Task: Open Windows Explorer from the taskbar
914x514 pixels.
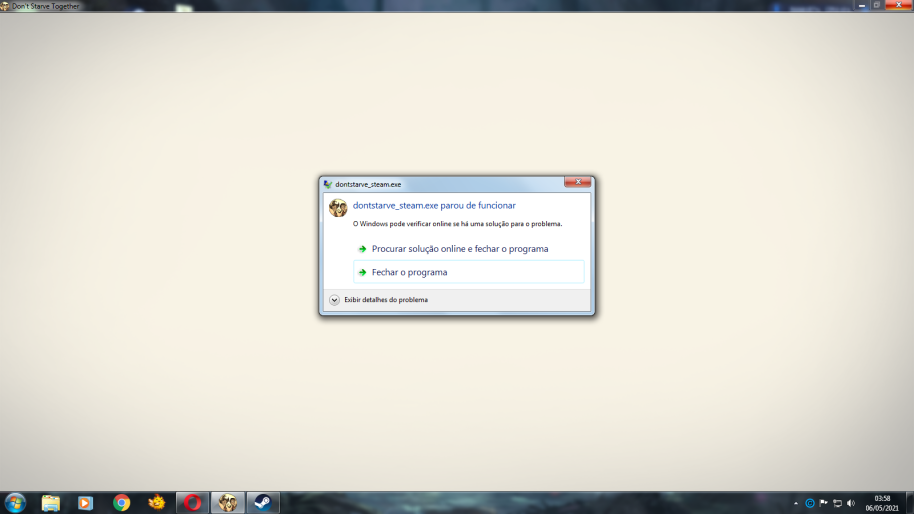Action: [x=51, y=502]
